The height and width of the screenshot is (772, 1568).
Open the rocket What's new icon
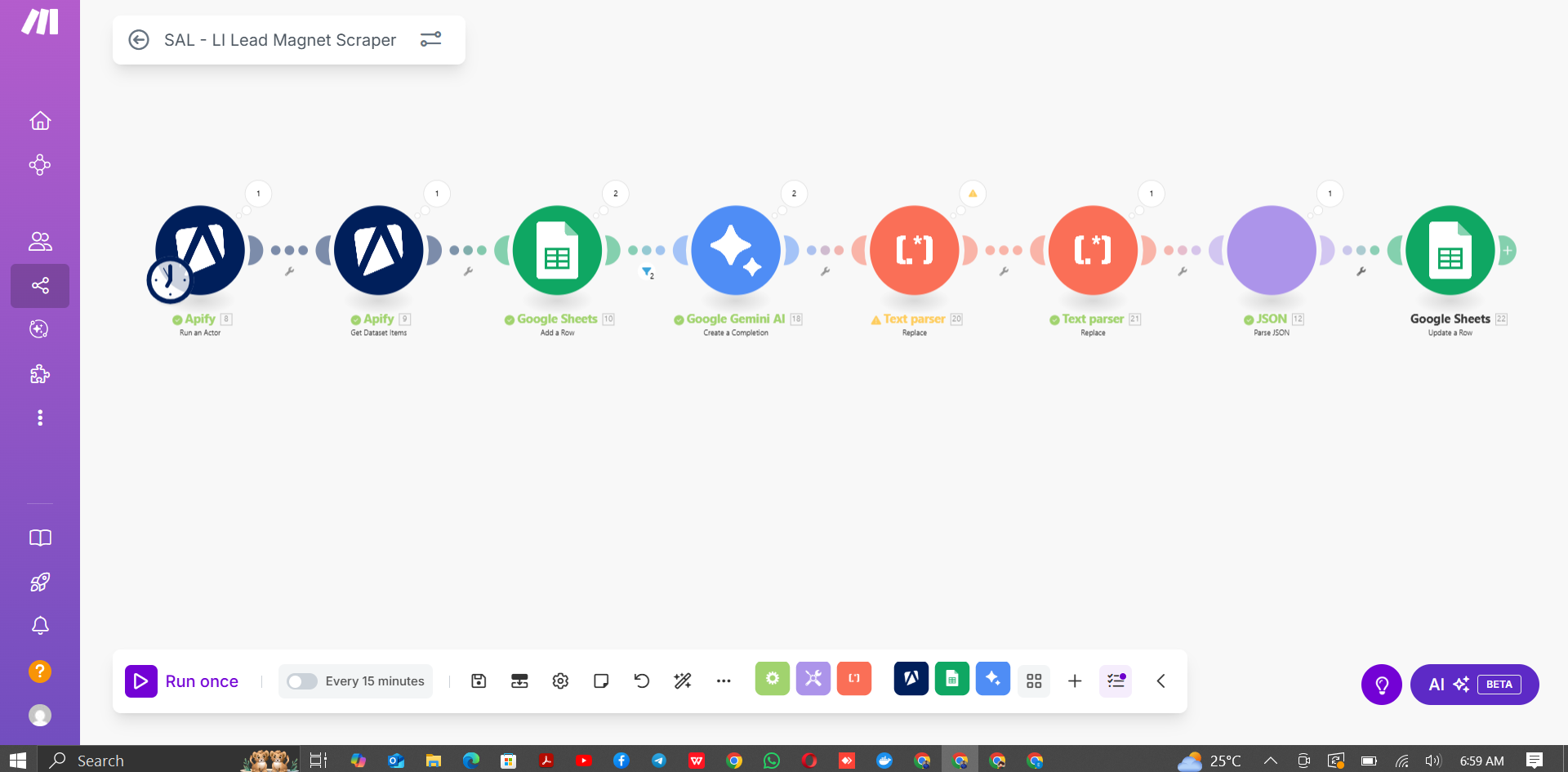click(40, 582)
